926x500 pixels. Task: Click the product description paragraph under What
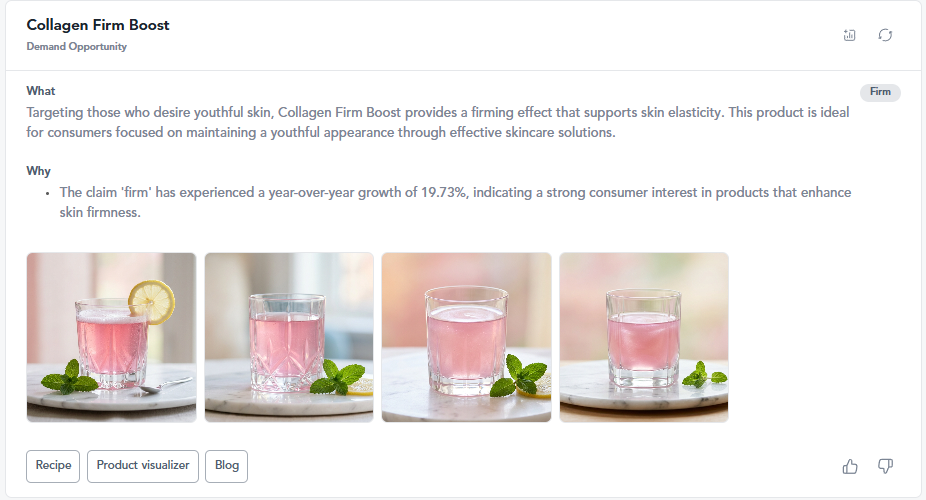pos(438,122)
